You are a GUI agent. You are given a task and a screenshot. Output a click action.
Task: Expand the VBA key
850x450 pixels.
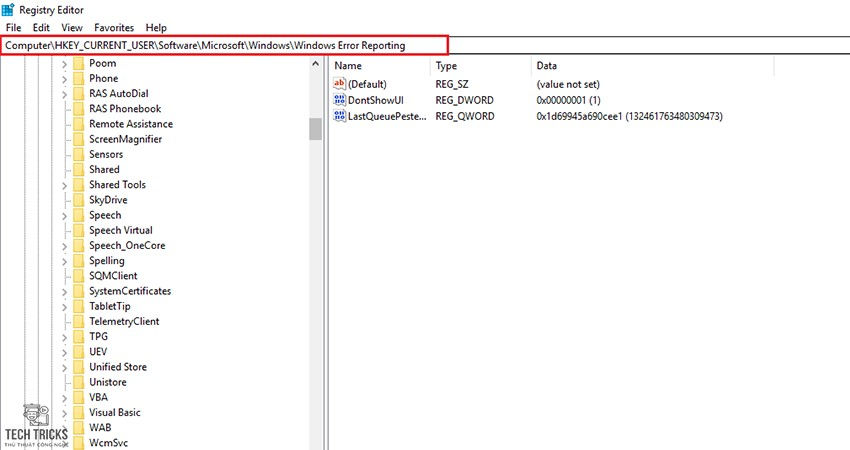65,398
